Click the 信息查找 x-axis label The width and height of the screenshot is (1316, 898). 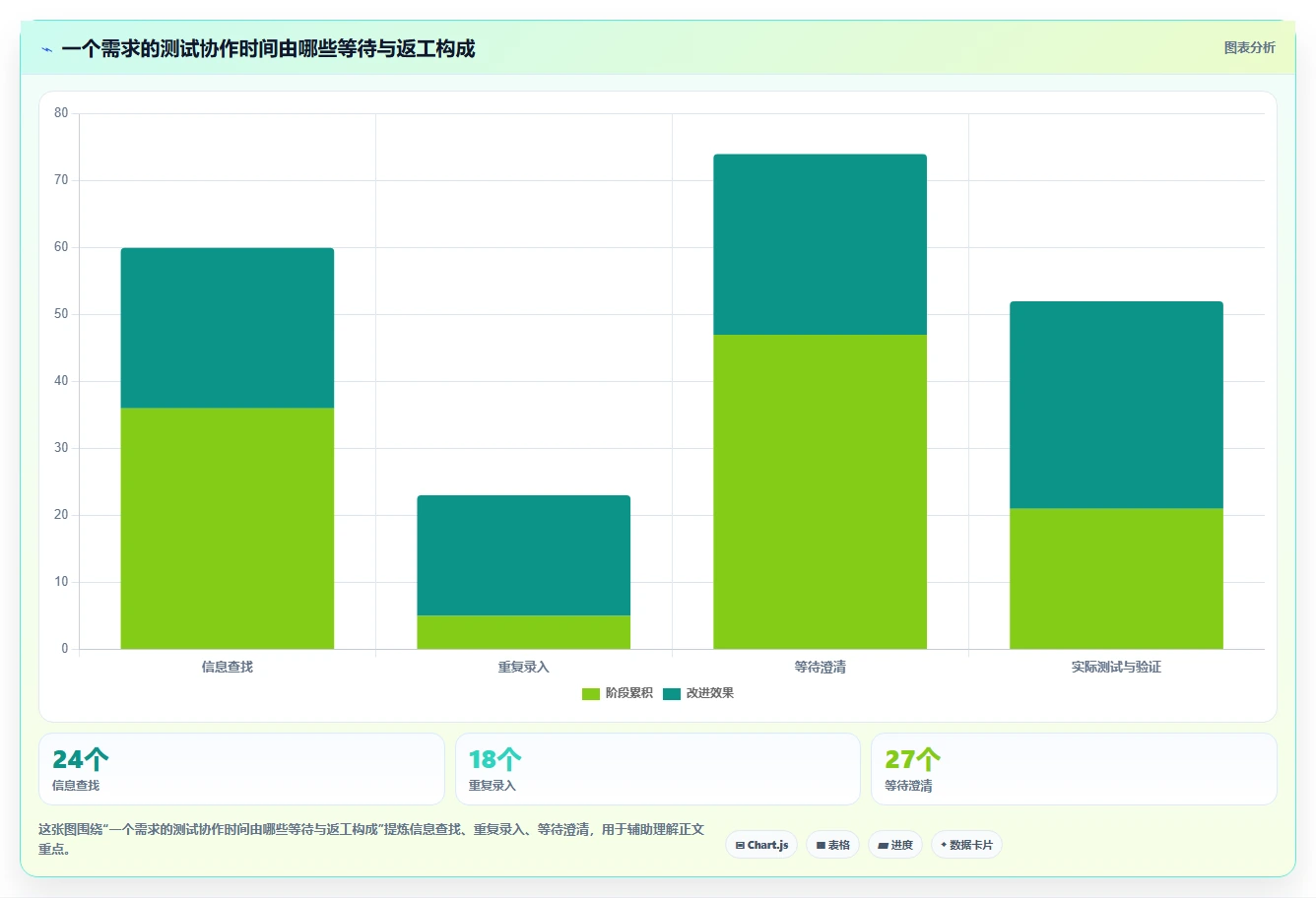[x=228, y=668]
